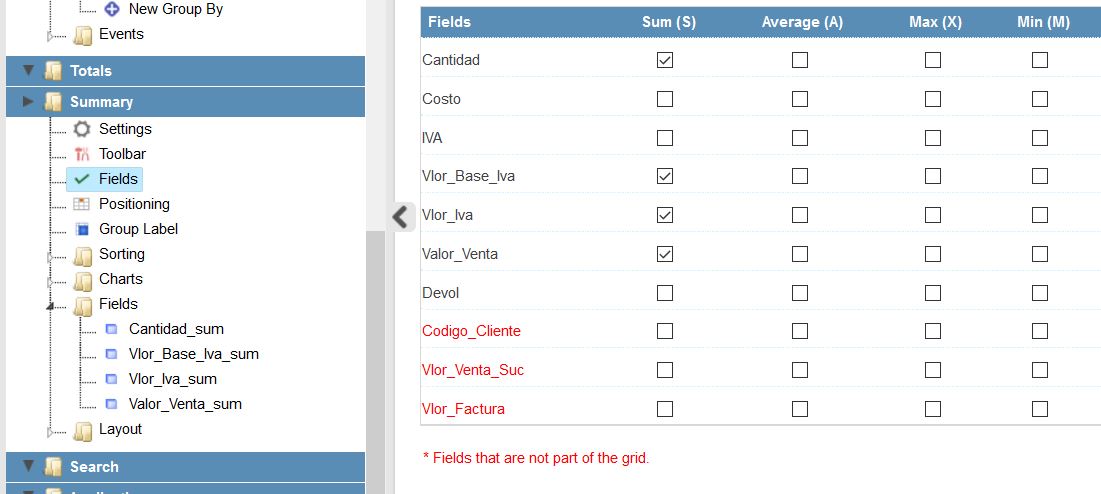1101x494 pixels.
Task: Open the Valor_Venta_sum field icon
Action: click(111, 404)
